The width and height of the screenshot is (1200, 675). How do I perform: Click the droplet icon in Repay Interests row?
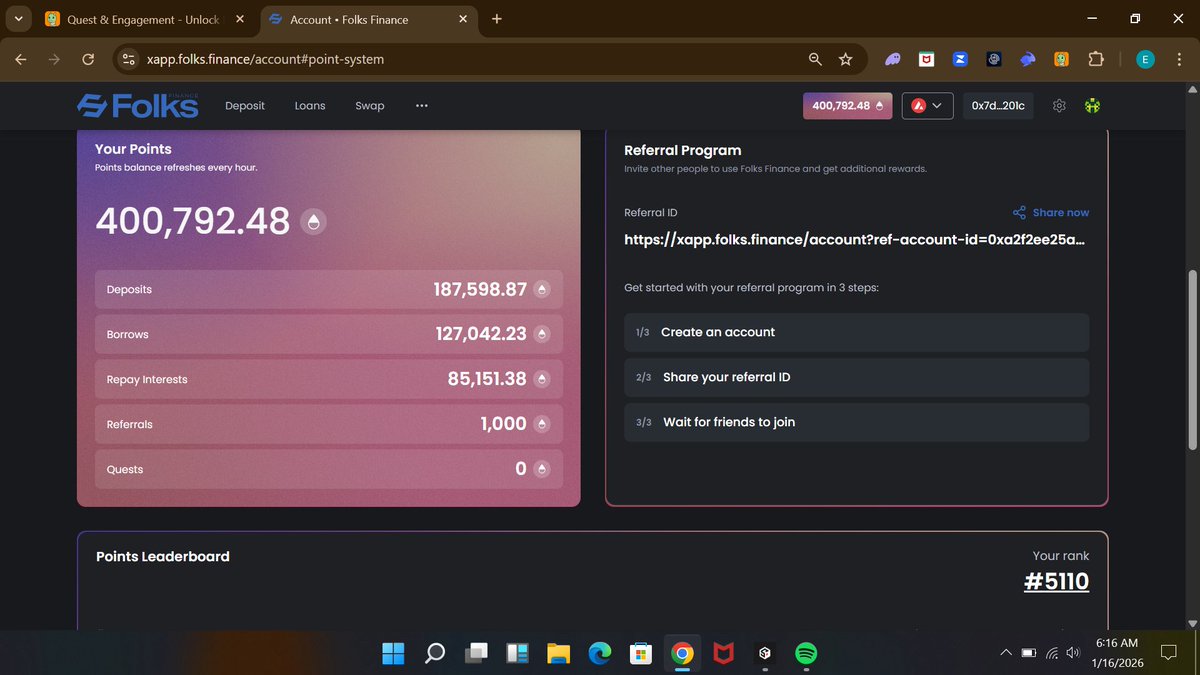click(x=542, y=379)
